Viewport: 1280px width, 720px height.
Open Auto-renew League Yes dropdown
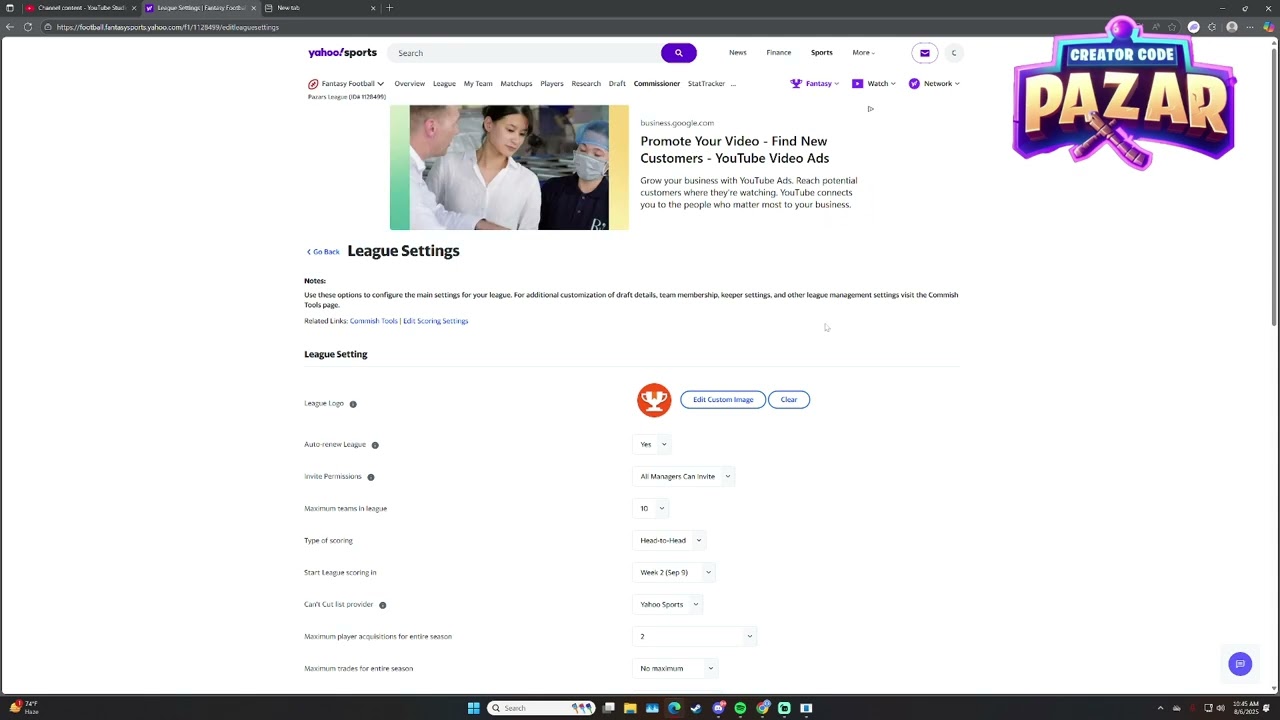(653, 444)
